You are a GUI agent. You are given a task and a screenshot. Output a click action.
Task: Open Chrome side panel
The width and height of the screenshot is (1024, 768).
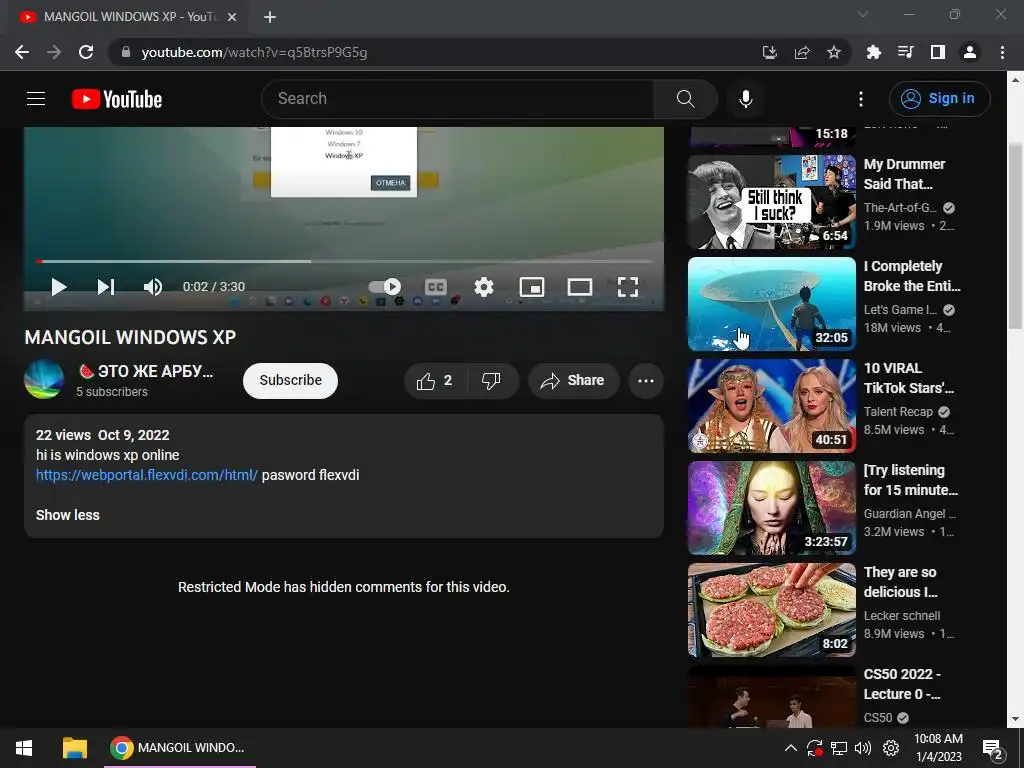tap(938, 52)
